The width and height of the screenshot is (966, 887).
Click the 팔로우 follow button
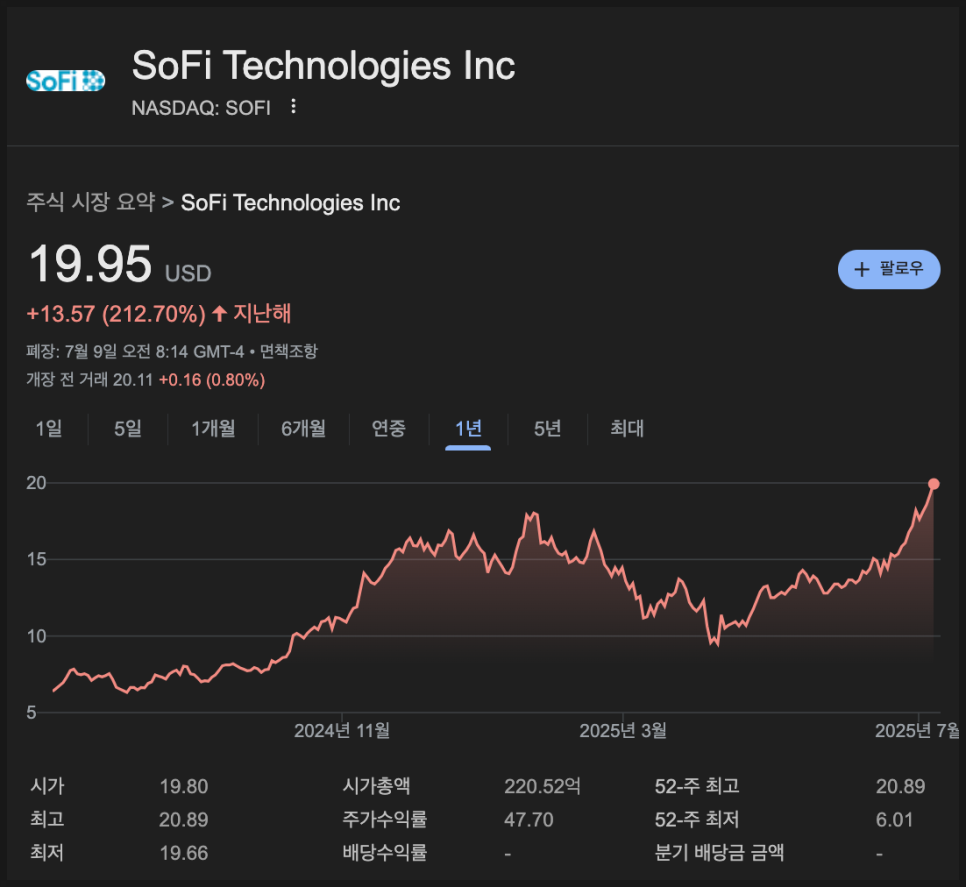[x=888, y=269]
